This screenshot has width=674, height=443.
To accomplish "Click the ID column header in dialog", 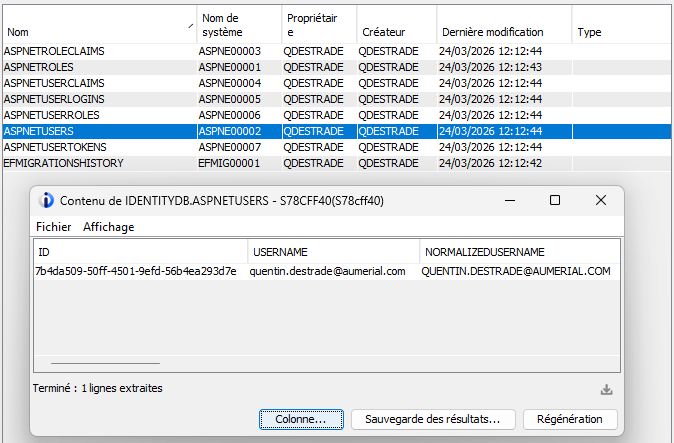I will (x=141, y=252).
